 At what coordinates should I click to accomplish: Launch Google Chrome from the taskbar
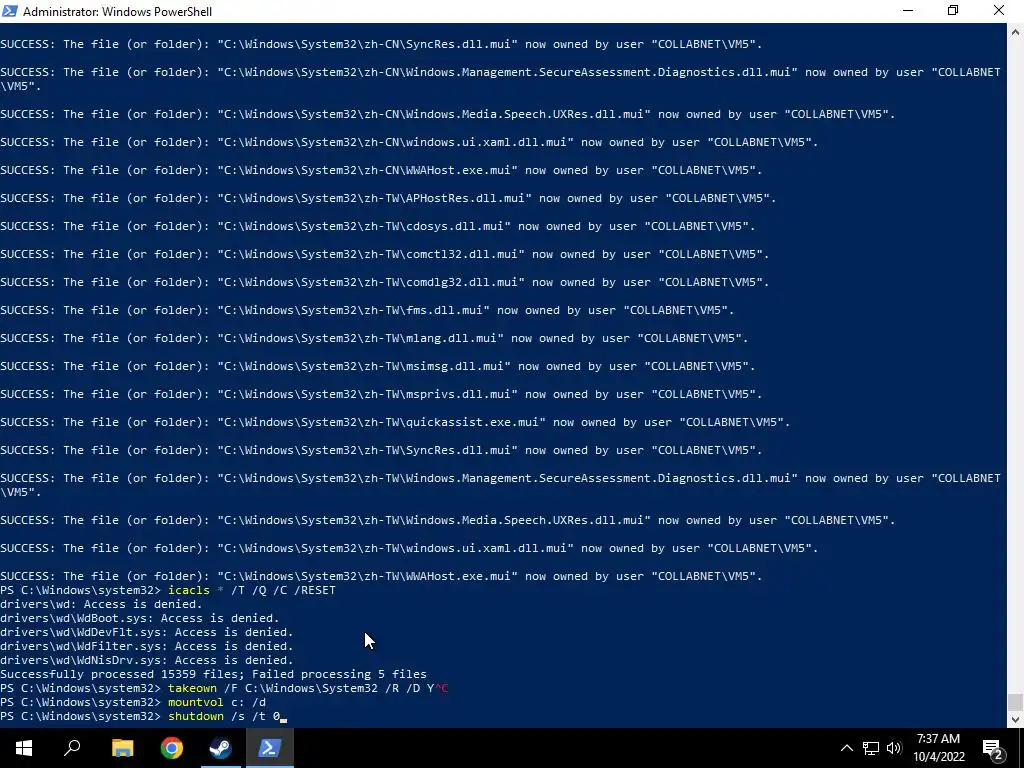coord(172,748)
